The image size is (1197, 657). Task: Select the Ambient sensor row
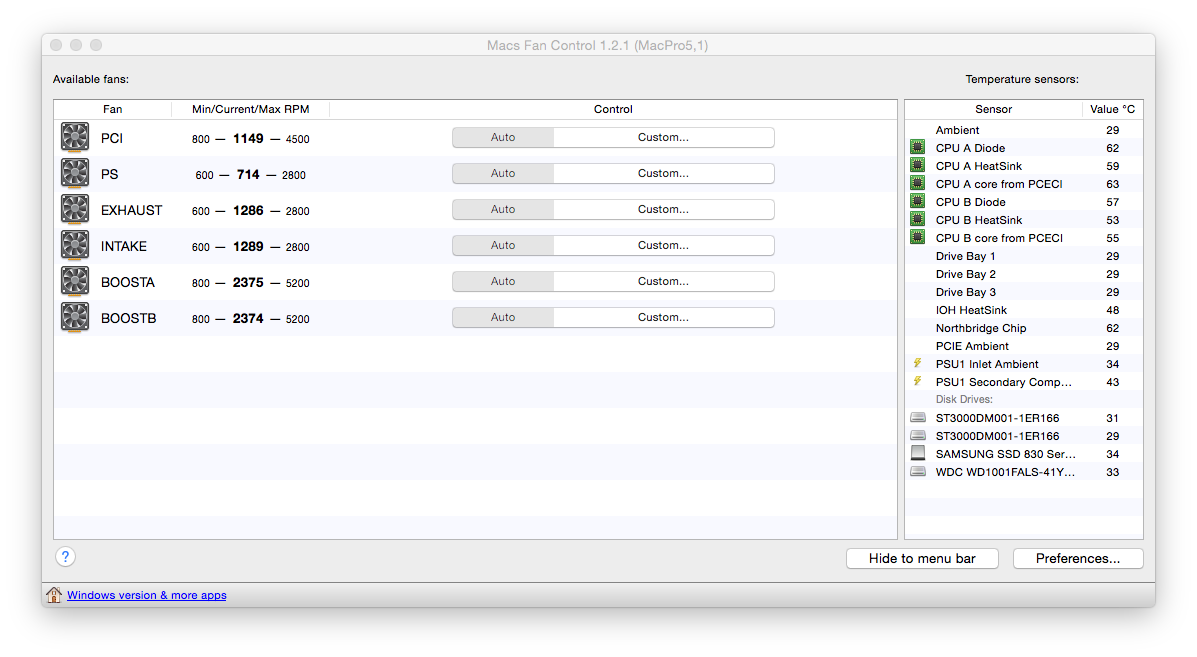tap(1024, 130)
